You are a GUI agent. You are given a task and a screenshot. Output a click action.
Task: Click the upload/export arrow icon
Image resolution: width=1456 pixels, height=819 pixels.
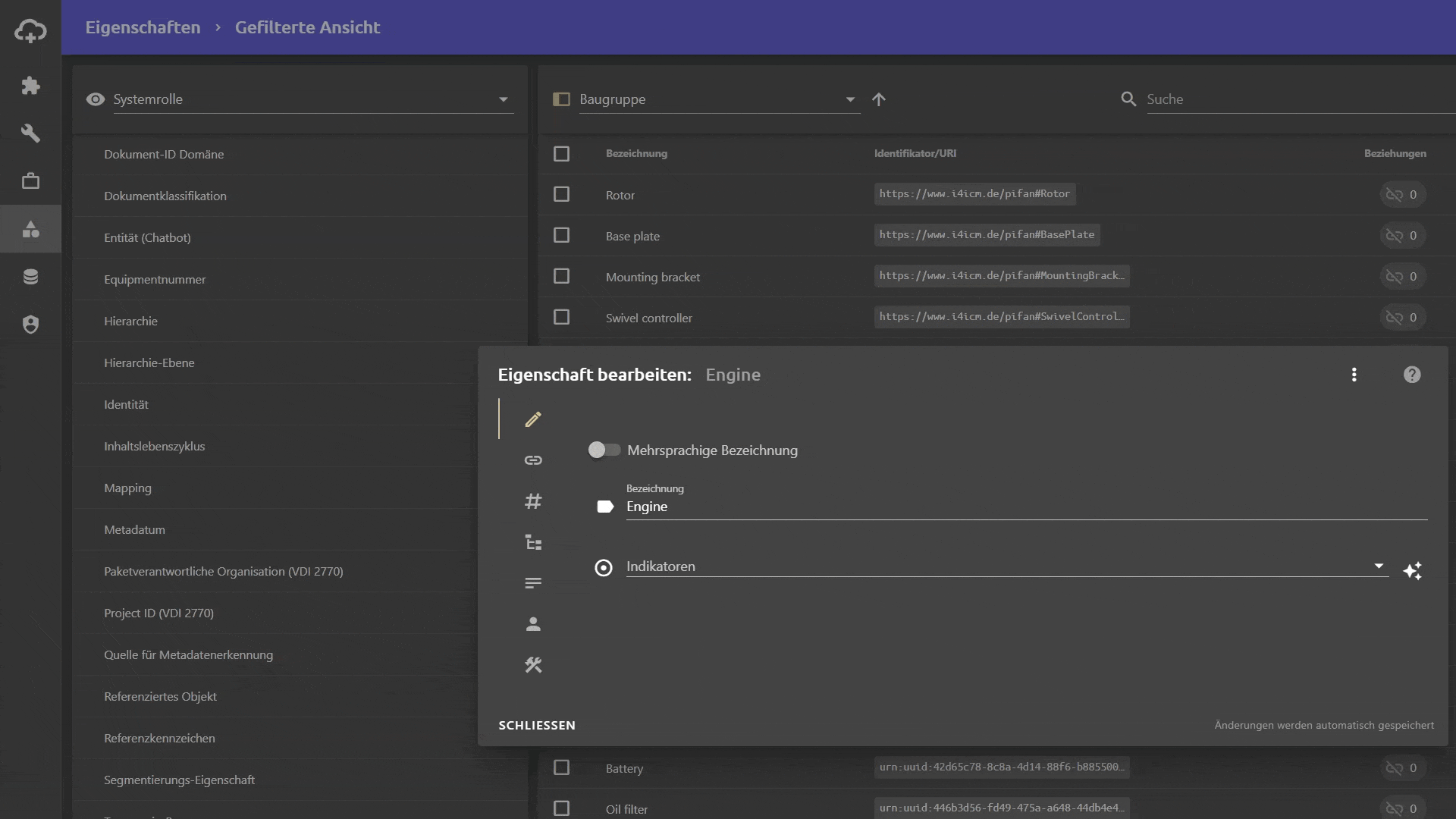click(x=879, y=99)
